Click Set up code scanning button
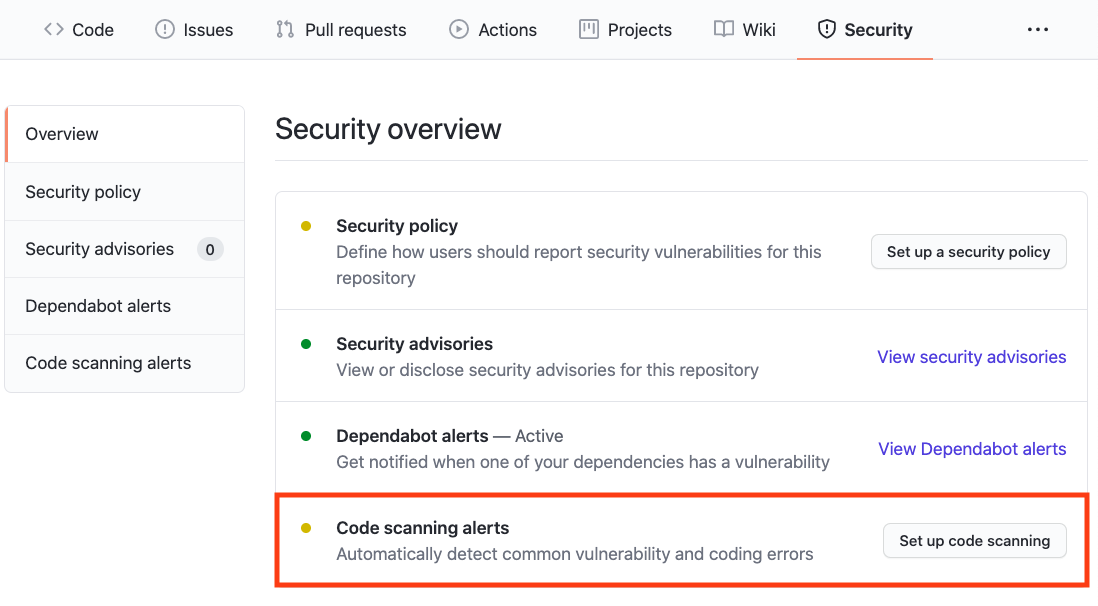 pos(975,541)
